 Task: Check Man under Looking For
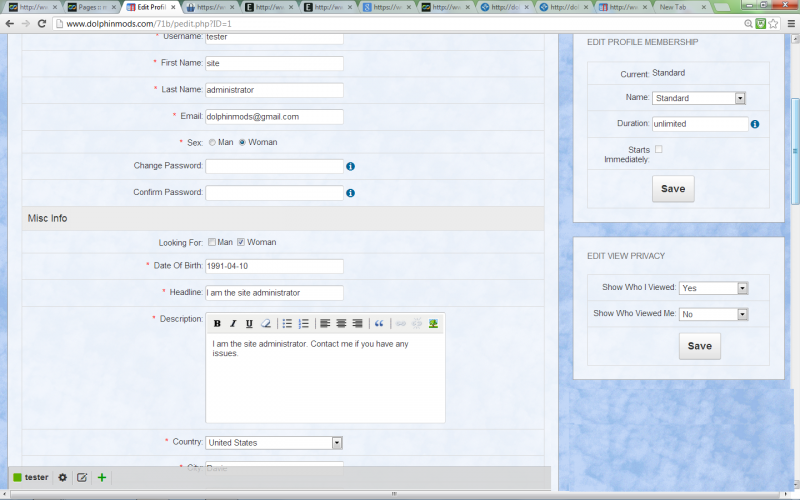pyautogui.click(x=212, y=242)
